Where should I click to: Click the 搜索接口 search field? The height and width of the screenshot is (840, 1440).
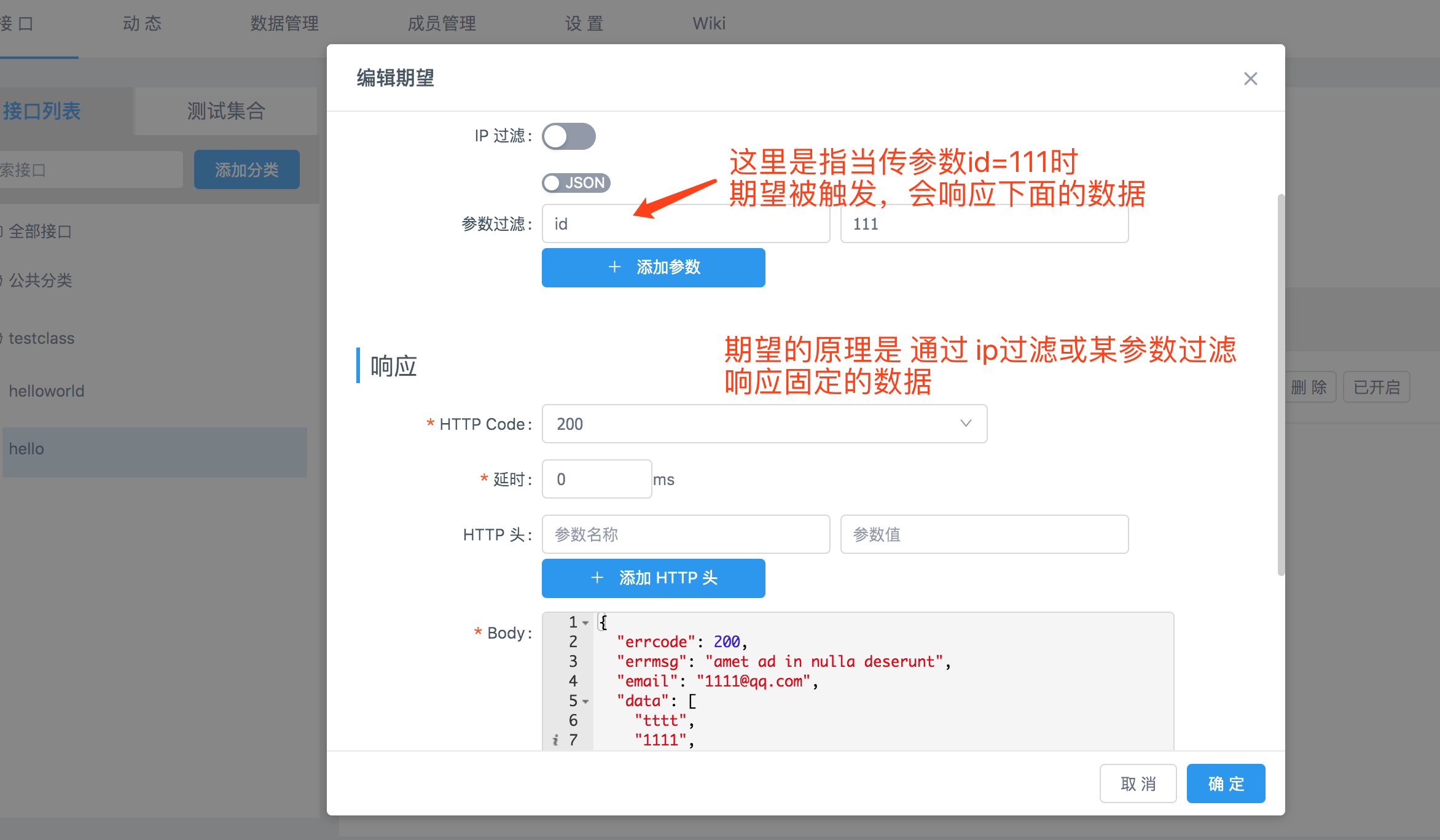coord(91,169)
